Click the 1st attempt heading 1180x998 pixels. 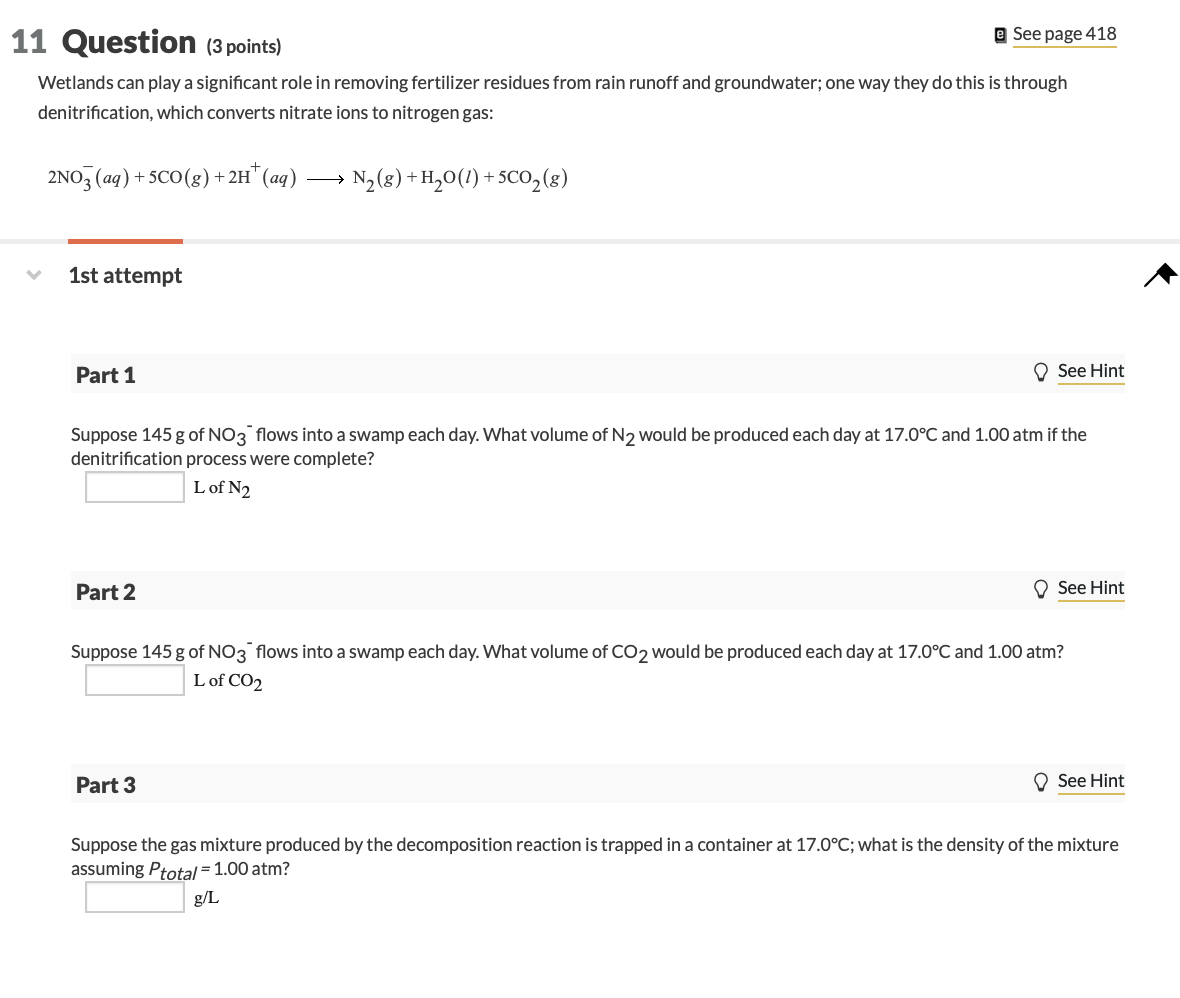[x=125, y=274]
